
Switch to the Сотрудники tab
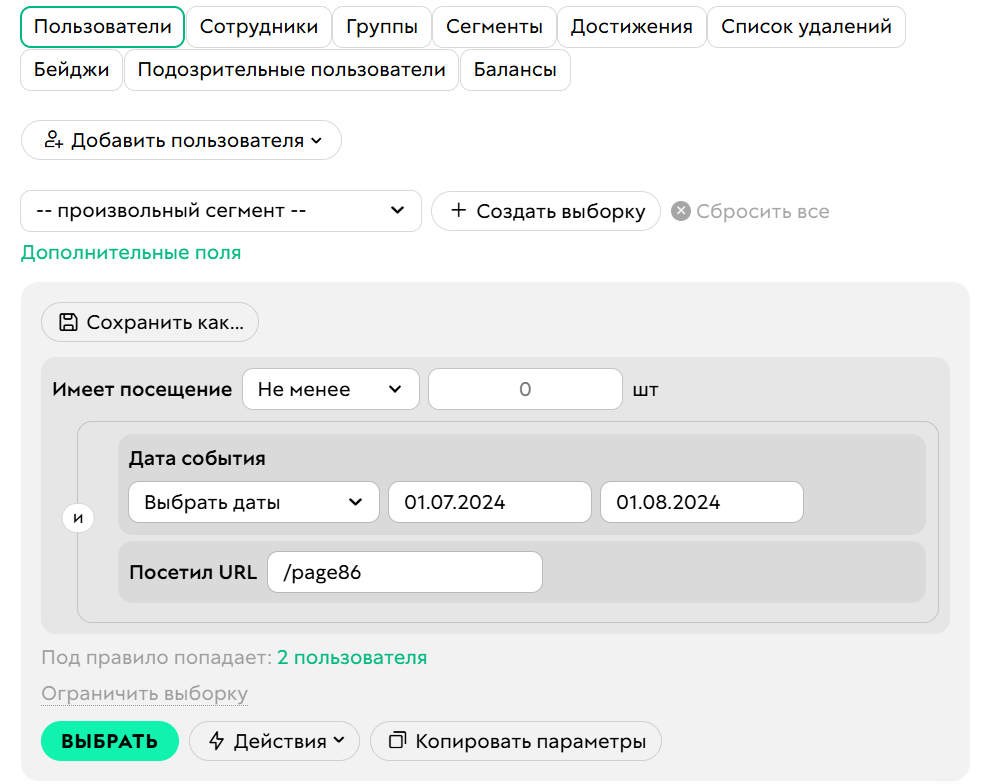[259, 27]
